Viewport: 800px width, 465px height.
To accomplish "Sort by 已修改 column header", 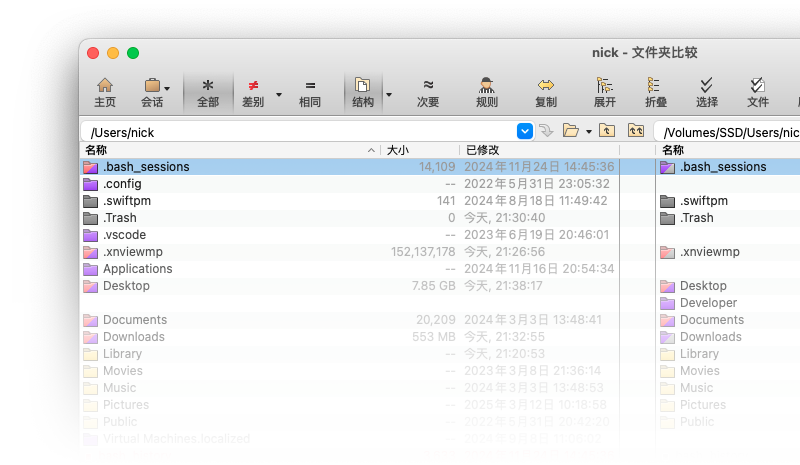I will pyautogui.click(x=482, y=150).
